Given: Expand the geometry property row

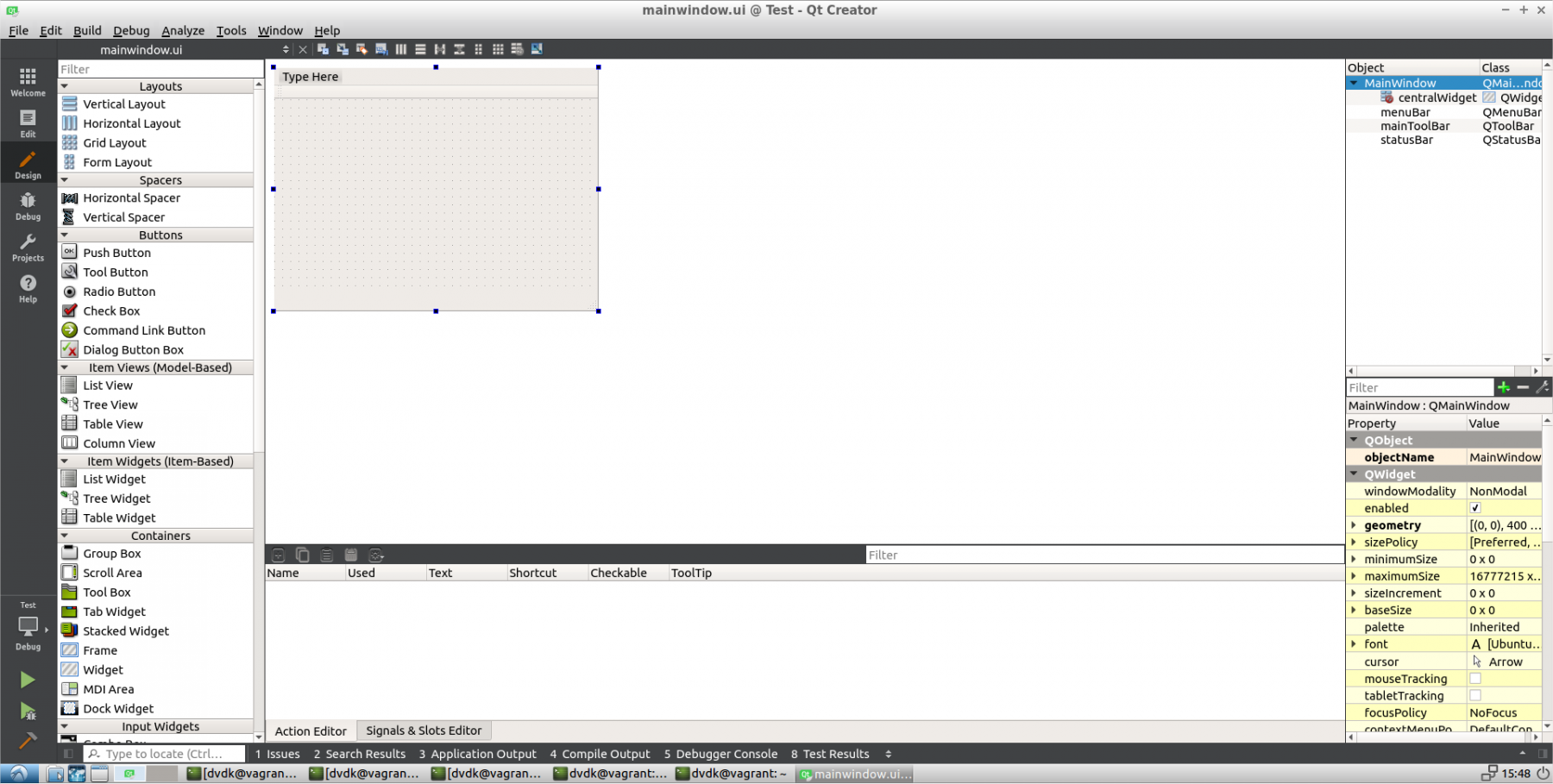Looking at the screenshot, I should point(1354,525).
